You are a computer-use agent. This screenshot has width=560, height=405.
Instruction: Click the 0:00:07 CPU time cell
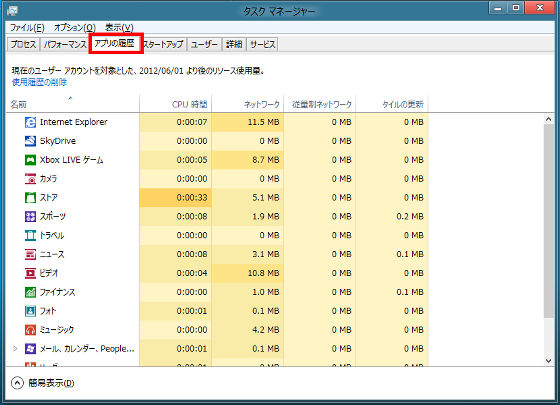pos(175,122)
